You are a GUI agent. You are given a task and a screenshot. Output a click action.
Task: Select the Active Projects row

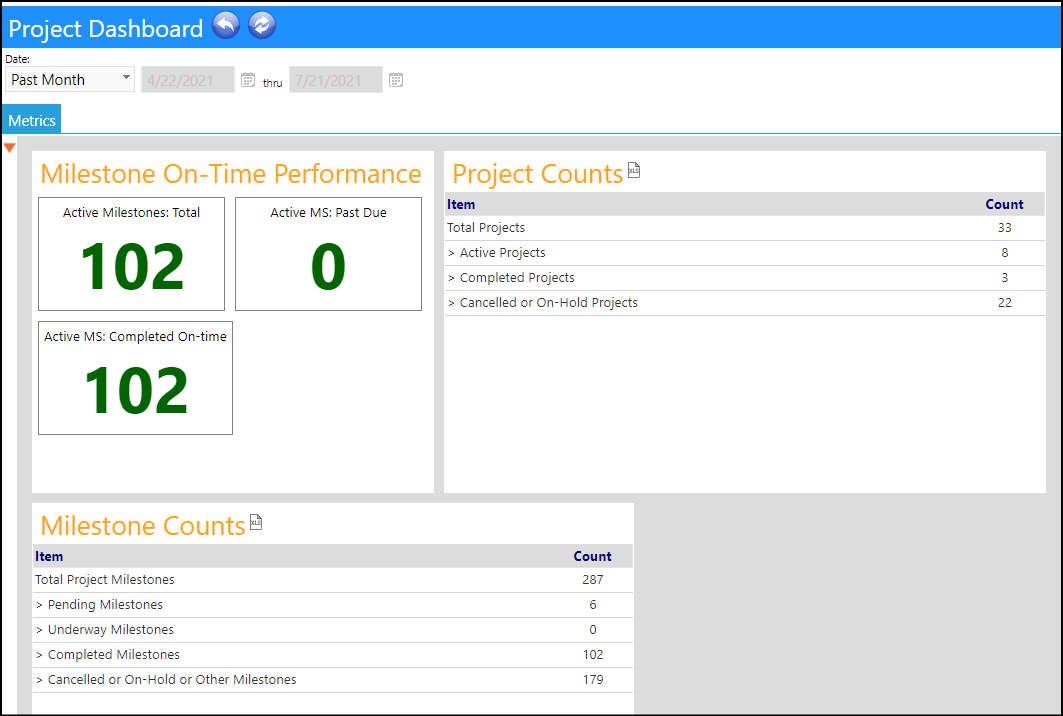(744, 253)
